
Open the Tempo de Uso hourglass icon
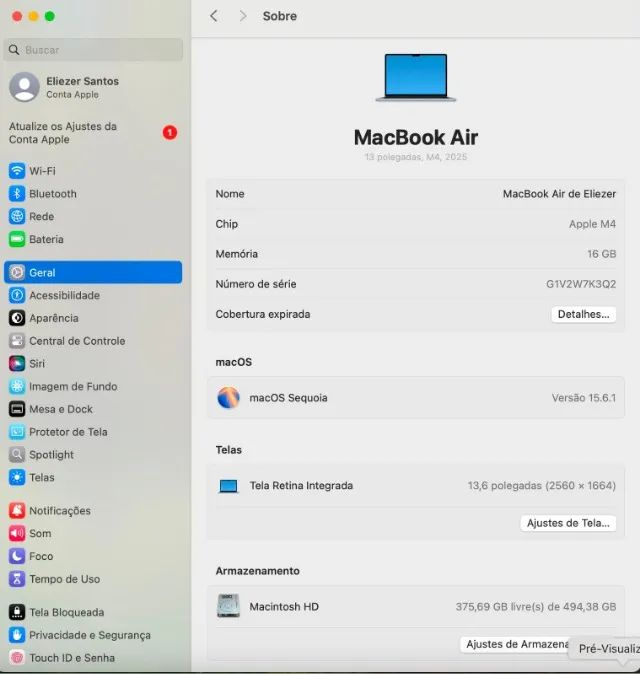tap(17, 579)
